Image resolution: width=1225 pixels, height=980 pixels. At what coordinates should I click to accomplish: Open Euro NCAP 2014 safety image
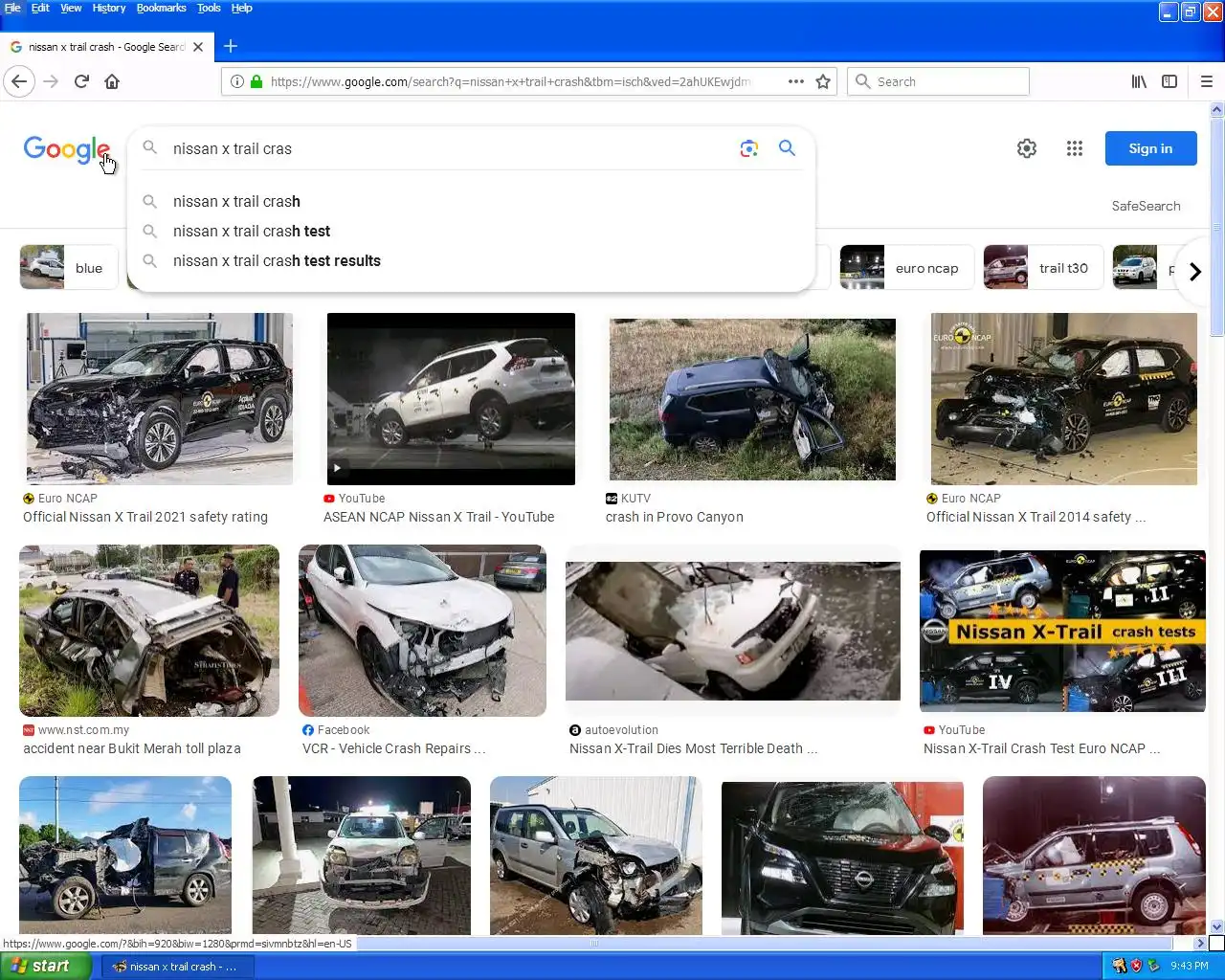click(x=1064, y=399)
